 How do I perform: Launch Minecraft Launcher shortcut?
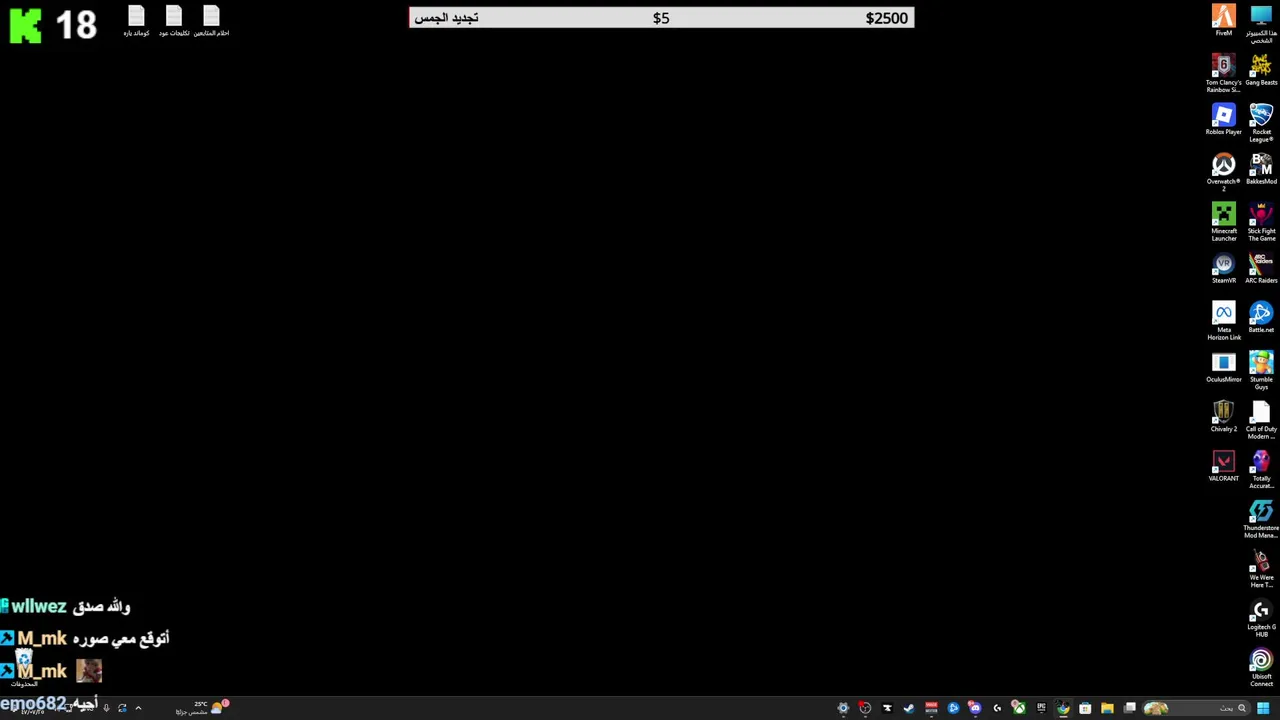1223,222
